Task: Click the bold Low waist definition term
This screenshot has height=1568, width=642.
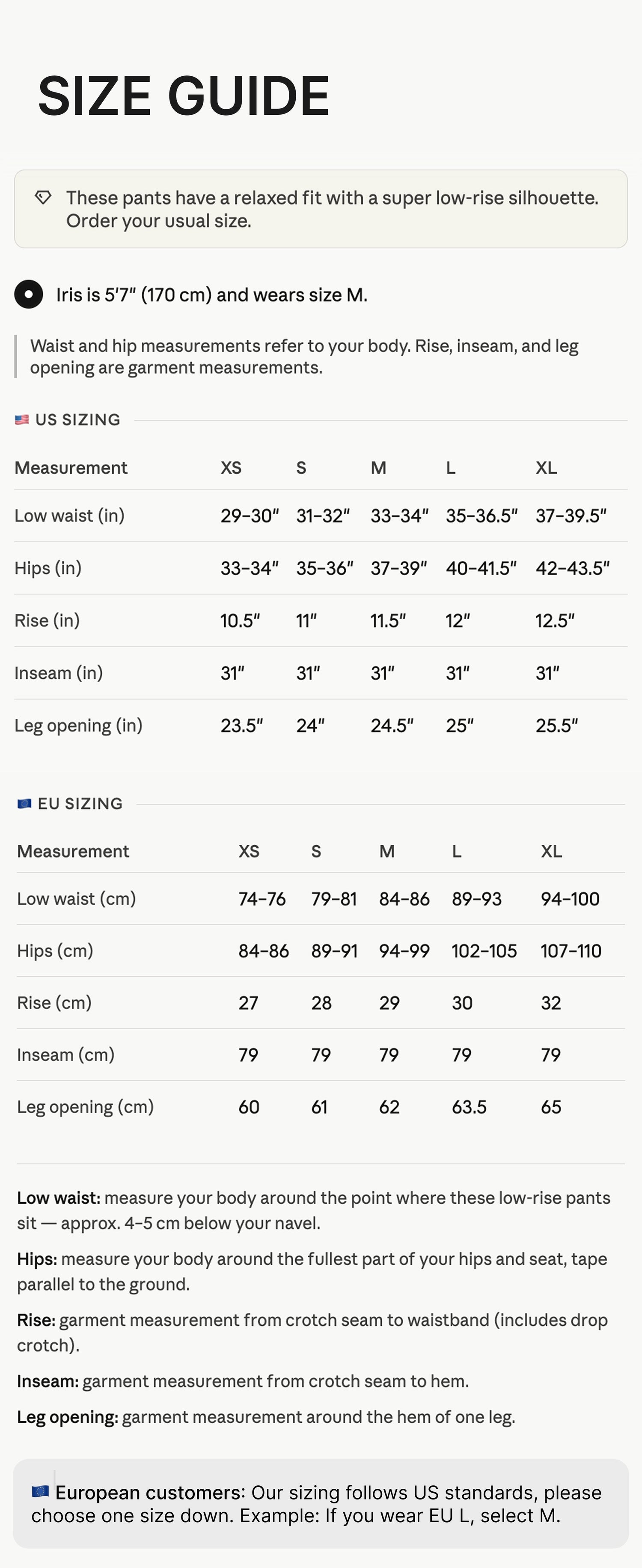Action: pyautogui.click(x=58, y=1198)
